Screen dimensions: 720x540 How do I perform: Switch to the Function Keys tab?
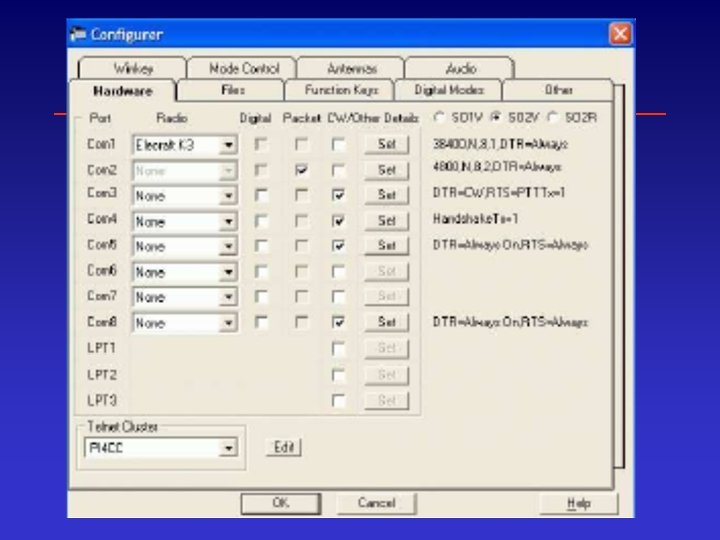click(x=341, y=90)
